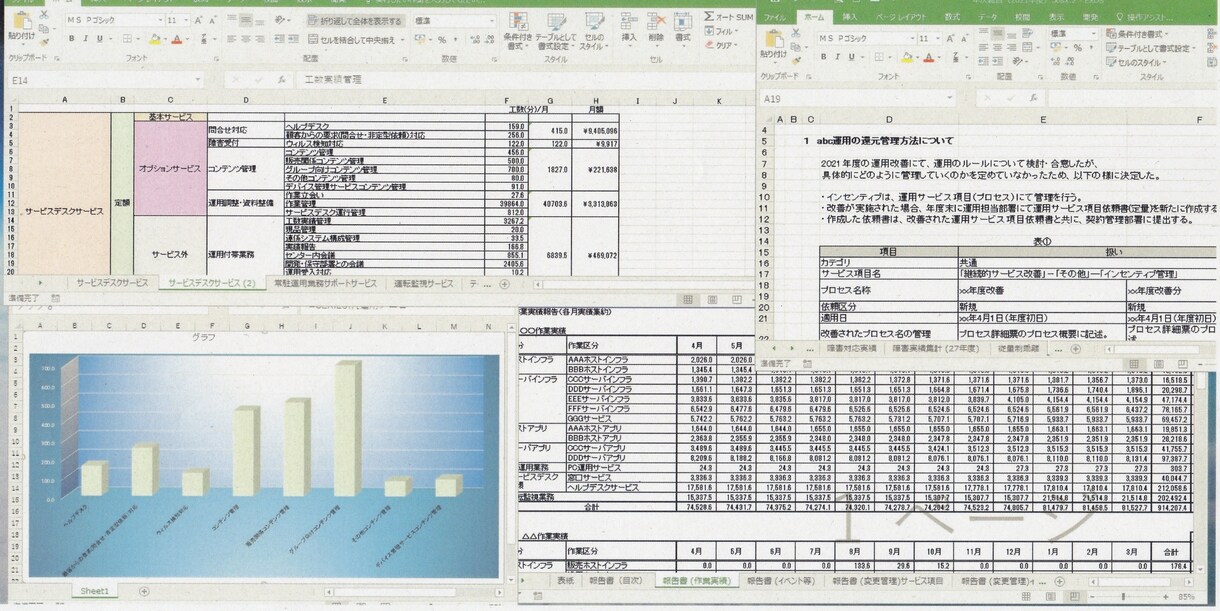Click the fx function icon beside A19

point(1033,98)
